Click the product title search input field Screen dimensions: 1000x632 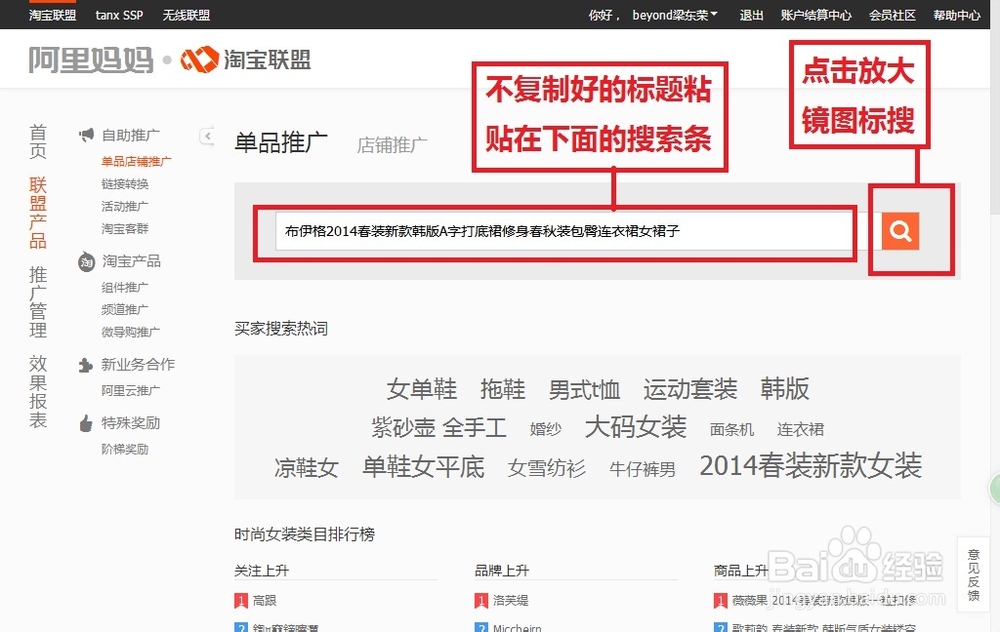(563, 231)
